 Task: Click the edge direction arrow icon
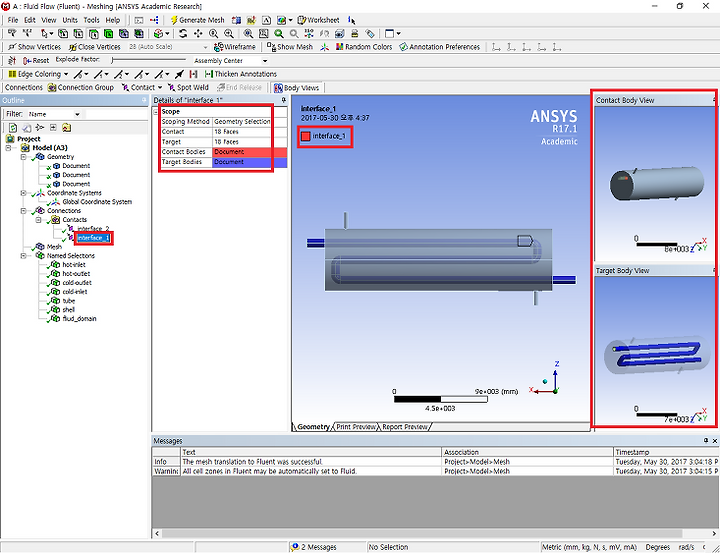(180, 74)
